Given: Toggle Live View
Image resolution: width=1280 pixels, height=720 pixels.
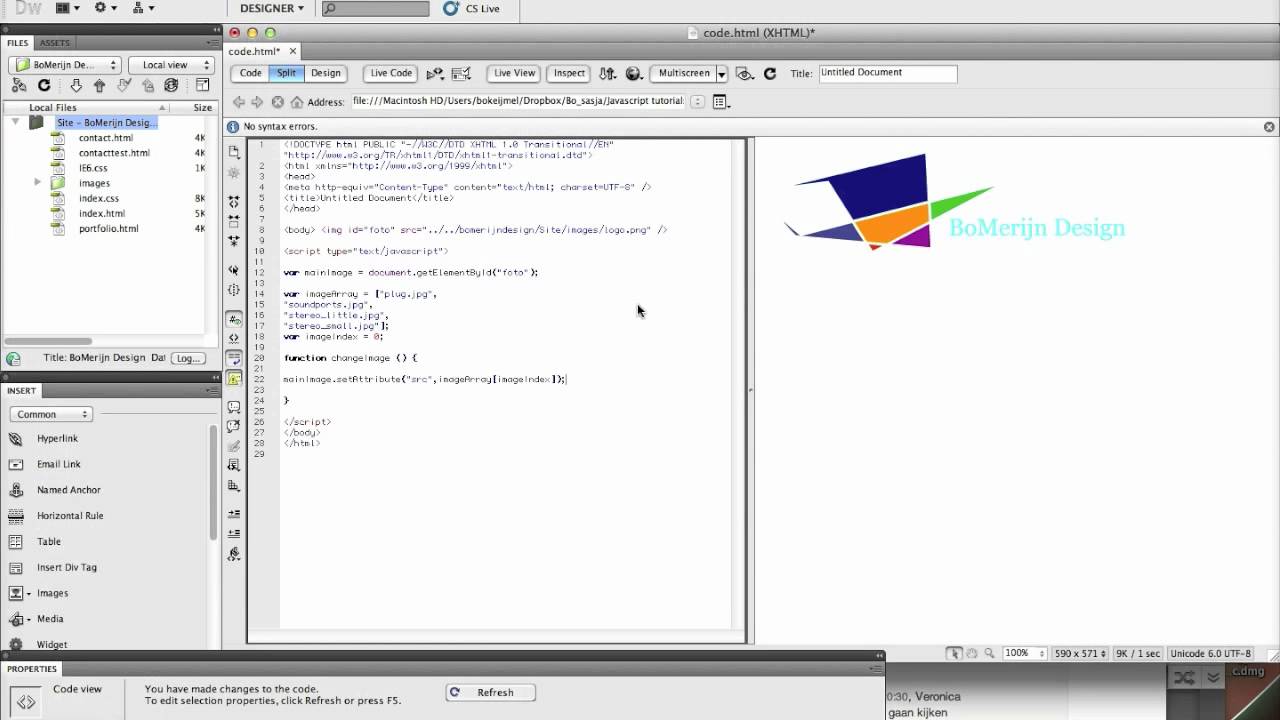Looking at the screenshot, I should (x=515, y=73).
